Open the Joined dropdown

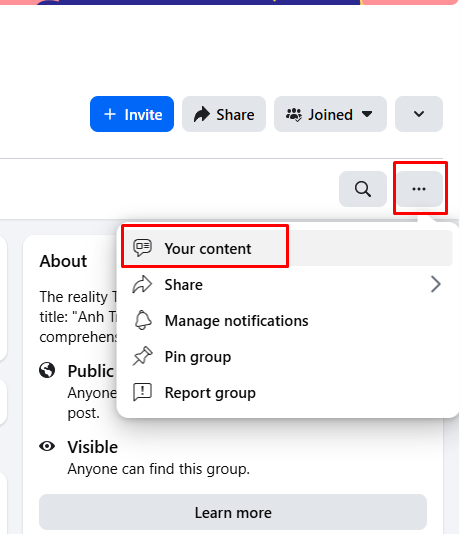[330, 114]
